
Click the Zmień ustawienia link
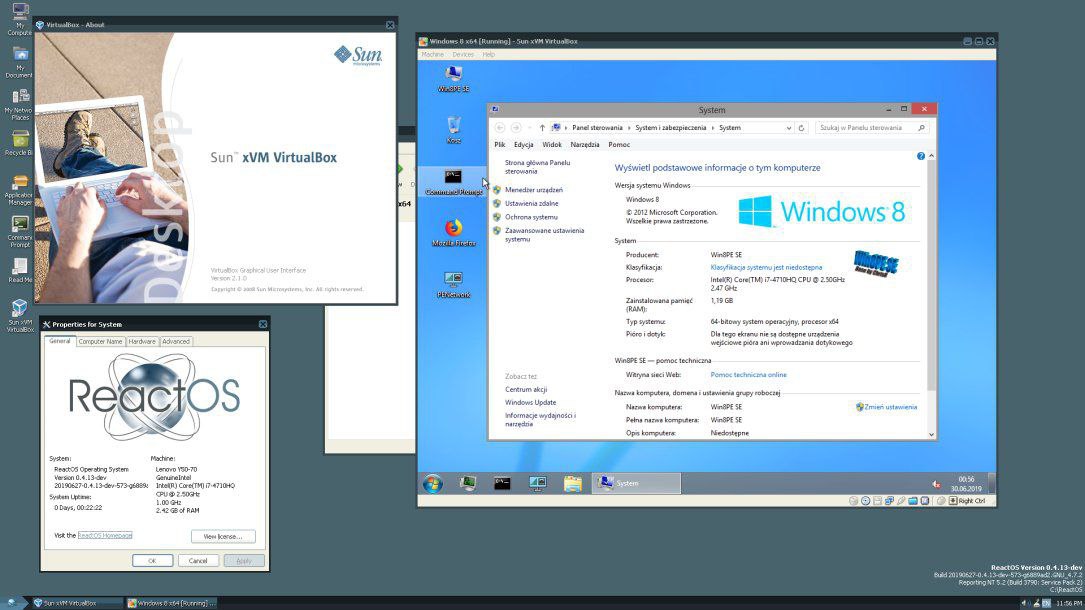891,407
